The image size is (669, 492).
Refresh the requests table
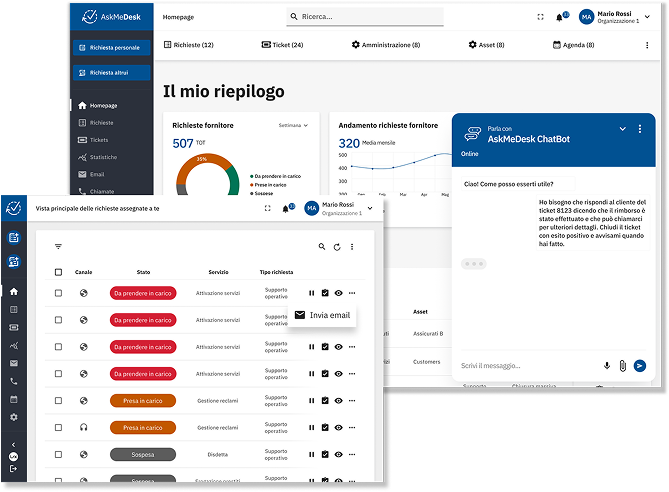(x=337, y=247)
